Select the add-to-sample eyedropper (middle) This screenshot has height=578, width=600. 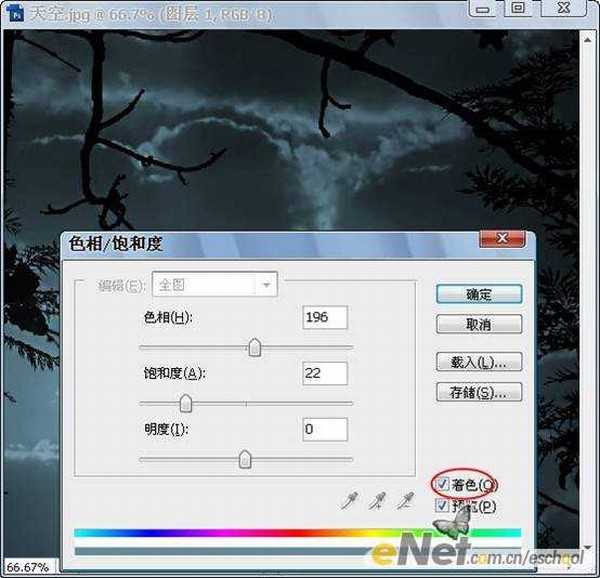pos(377,499)
